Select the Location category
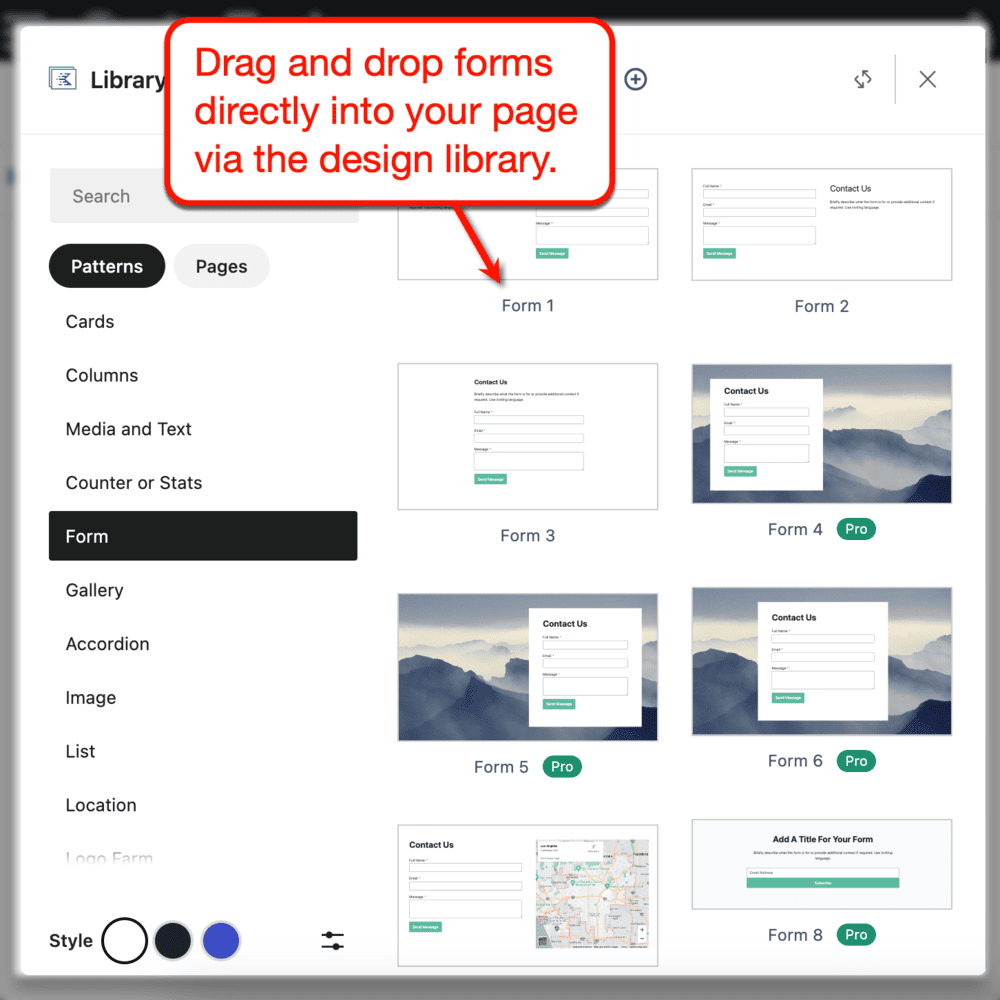The height and width of the screenshot is (1000, 1000). [x=100, y=805]
